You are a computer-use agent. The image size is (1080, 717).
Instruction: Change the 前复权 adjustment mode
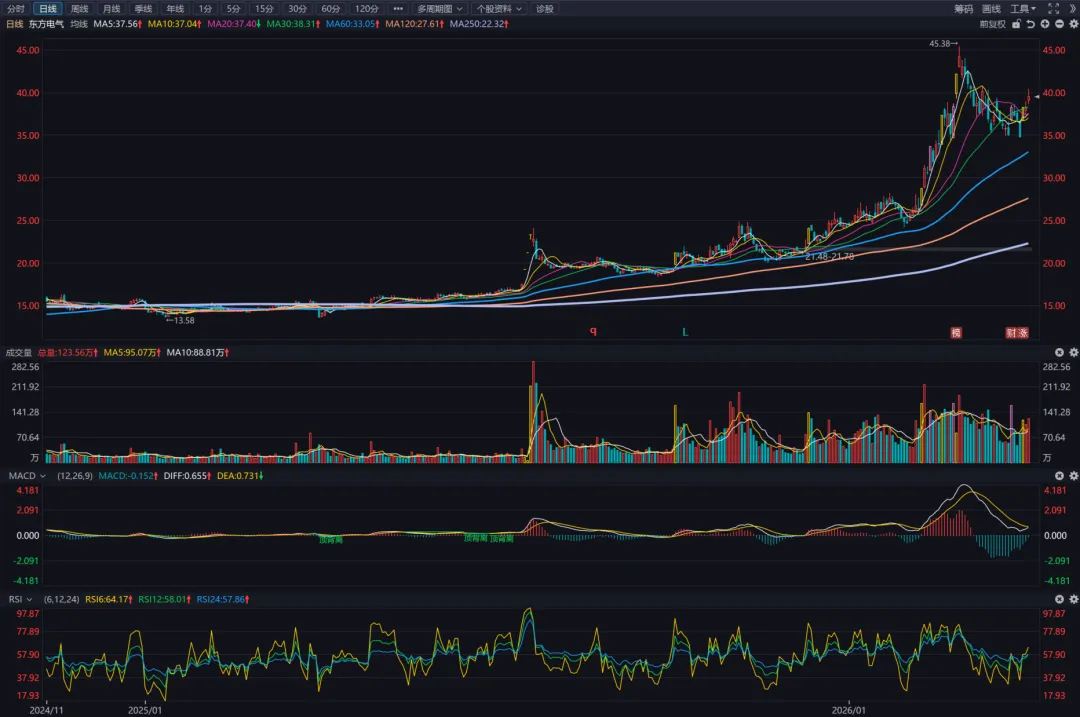993,24
